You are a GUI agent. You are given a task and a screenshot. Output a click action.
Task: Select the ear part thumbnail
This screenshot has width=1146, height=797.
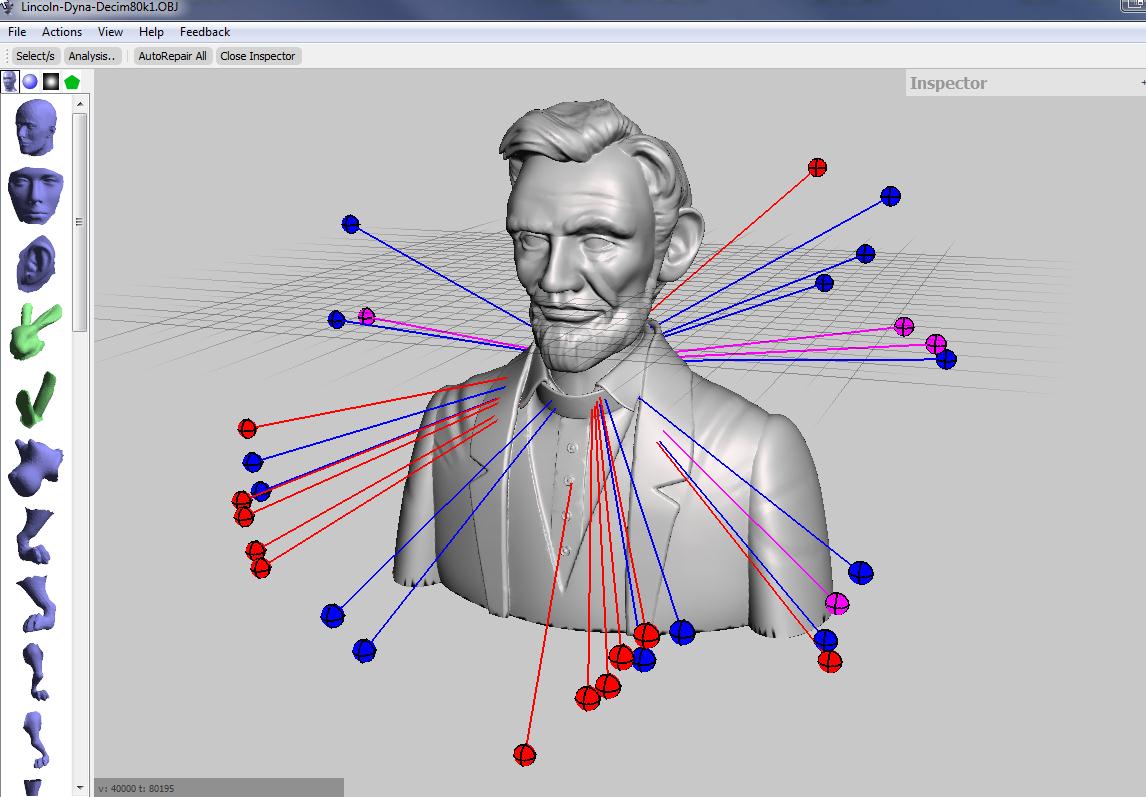36,263
